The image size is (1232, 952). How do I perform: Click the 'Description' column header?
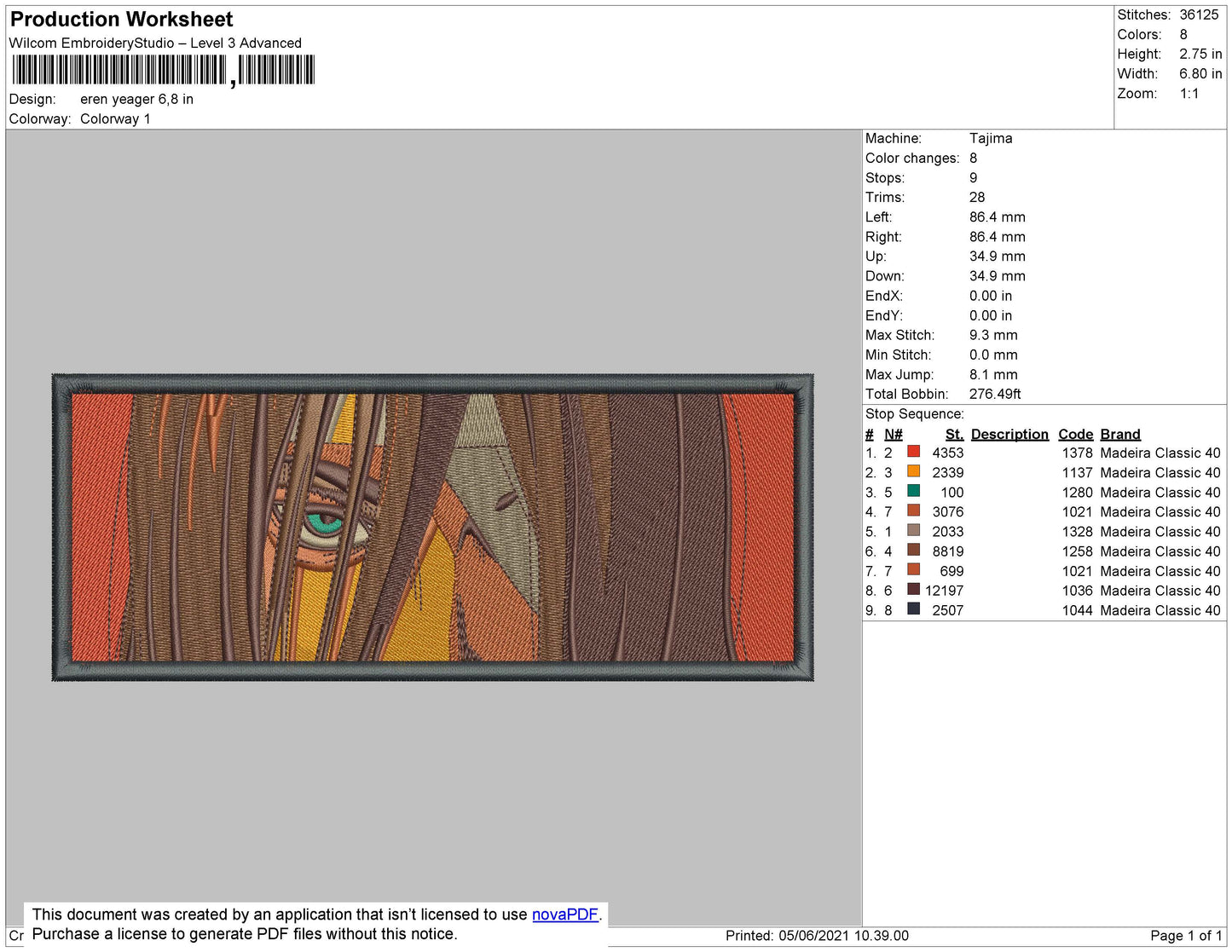(x=1009, y=434)
